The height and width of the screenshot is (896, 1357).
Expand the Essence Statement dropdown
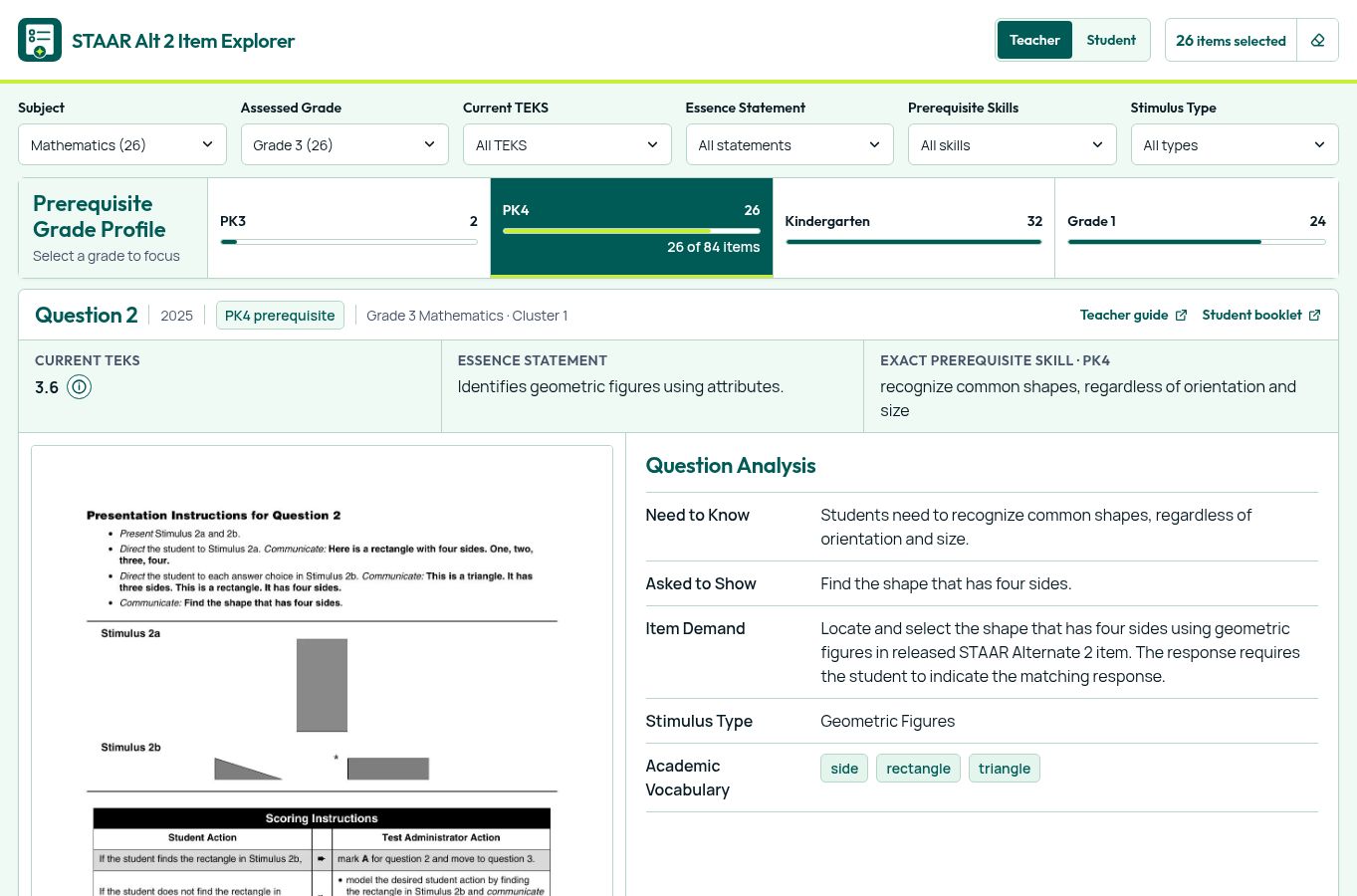[790, 144]
